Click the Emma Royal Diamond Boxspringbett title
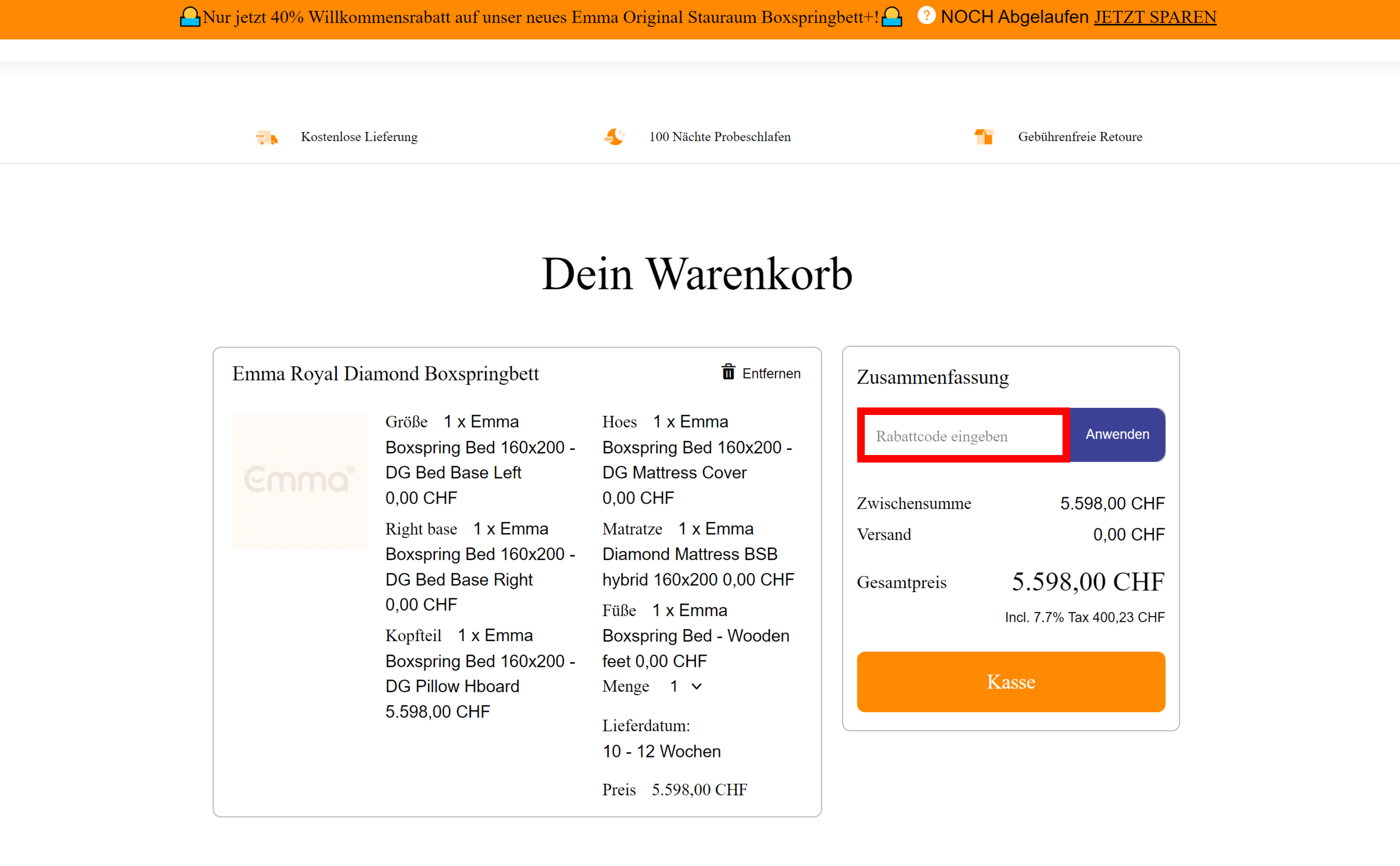 [x=385, y=373]
